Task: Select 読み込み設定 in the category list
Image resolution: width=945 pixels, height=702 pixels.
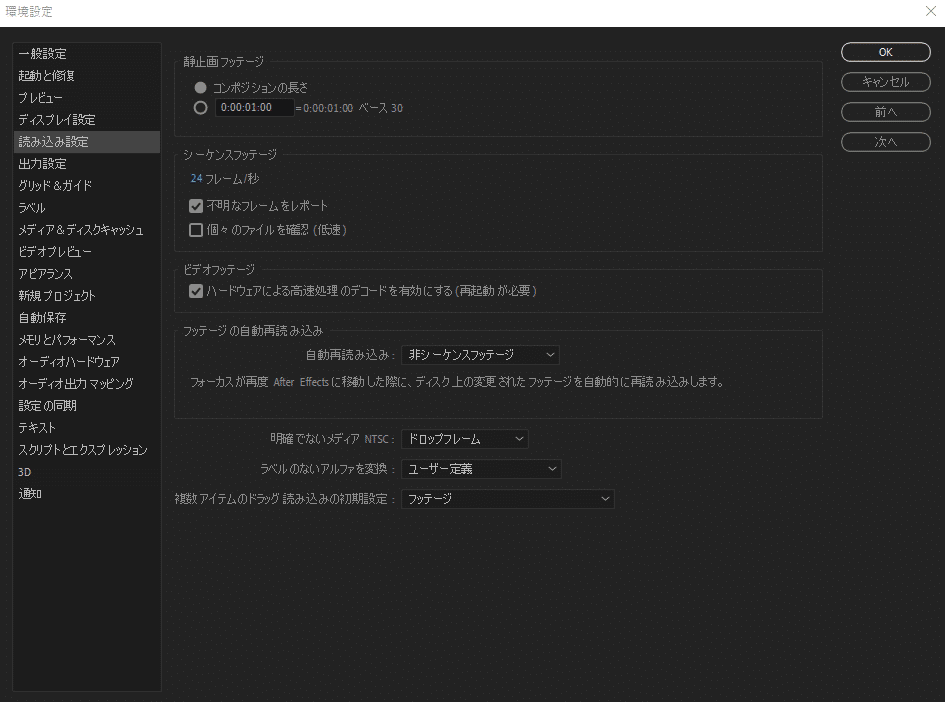Action: click(87, 142)
